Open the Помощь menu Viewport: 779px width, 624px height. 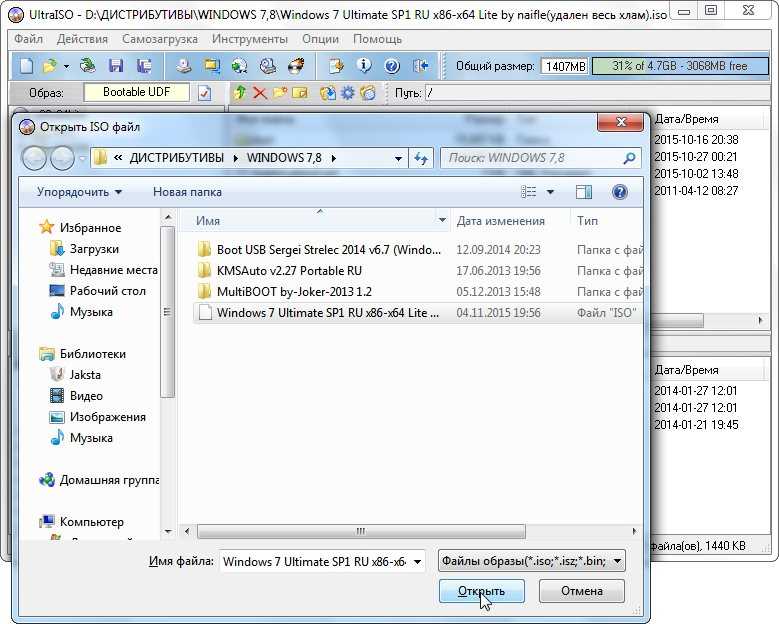(378, 39)
